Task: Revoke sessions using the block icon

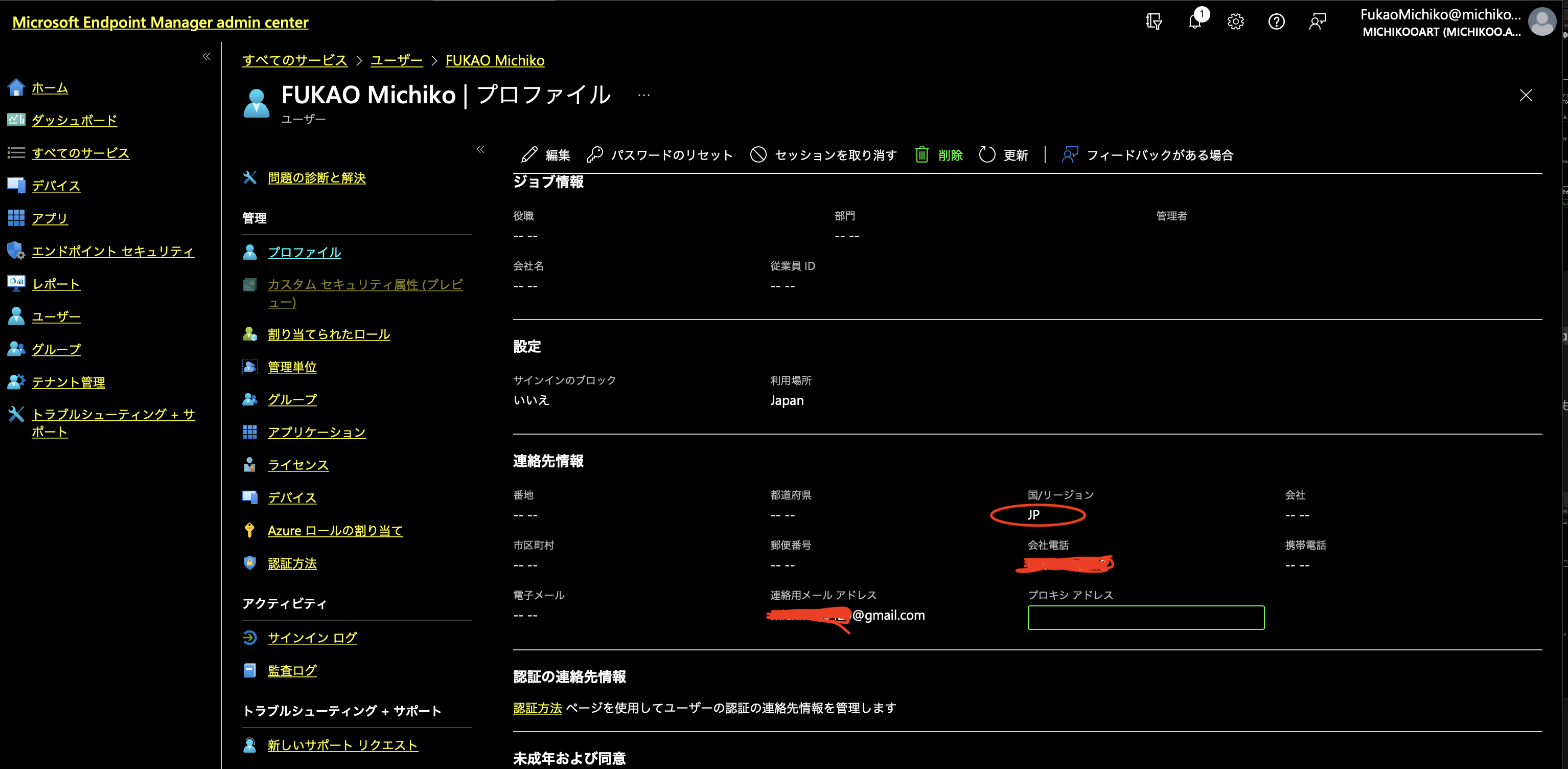Action: coord(758,154)
